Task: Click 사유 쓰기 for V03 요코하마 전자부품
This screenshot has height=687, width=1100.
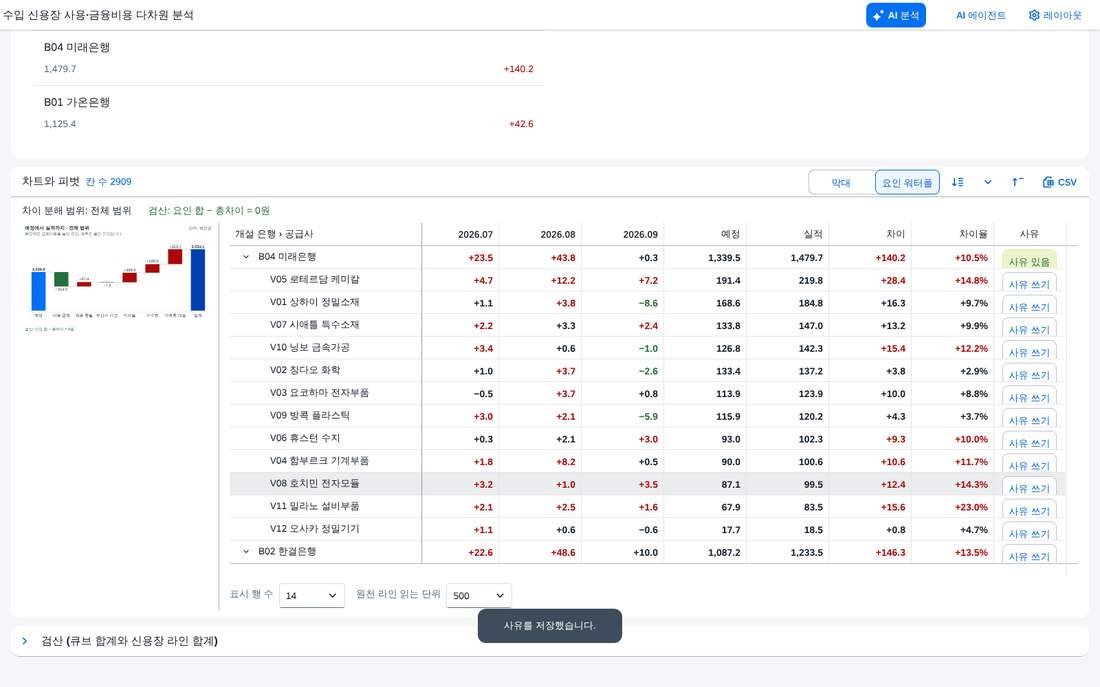Action: (x=1029, y=396)
